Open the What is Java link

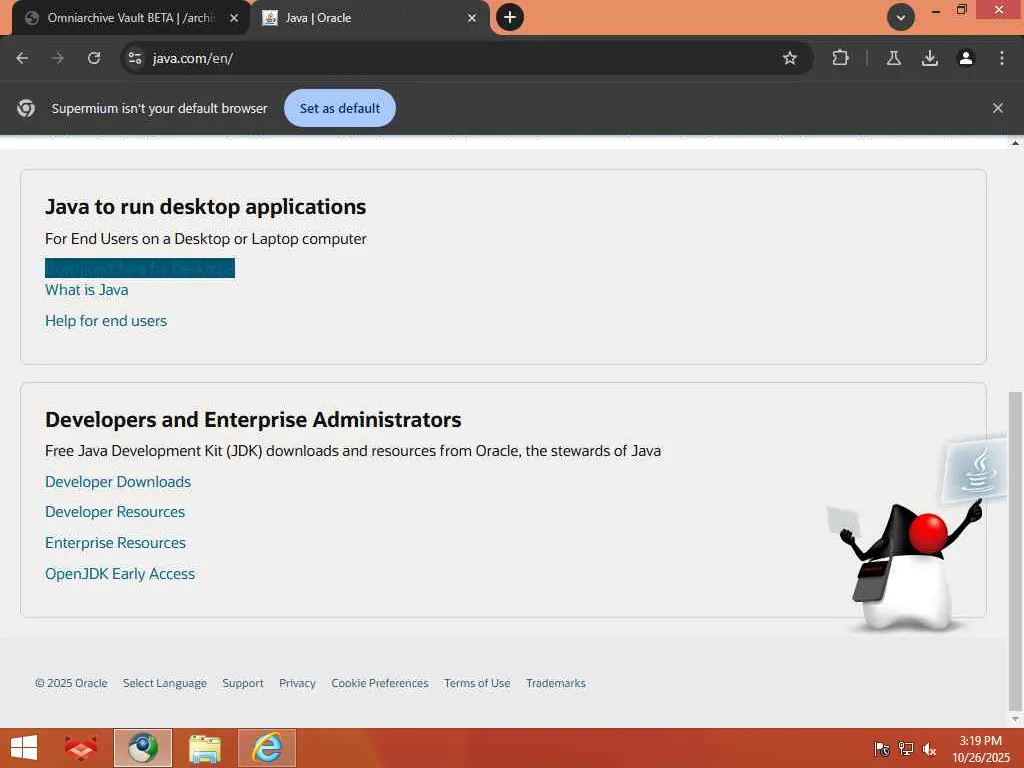[x=87, y=290]
